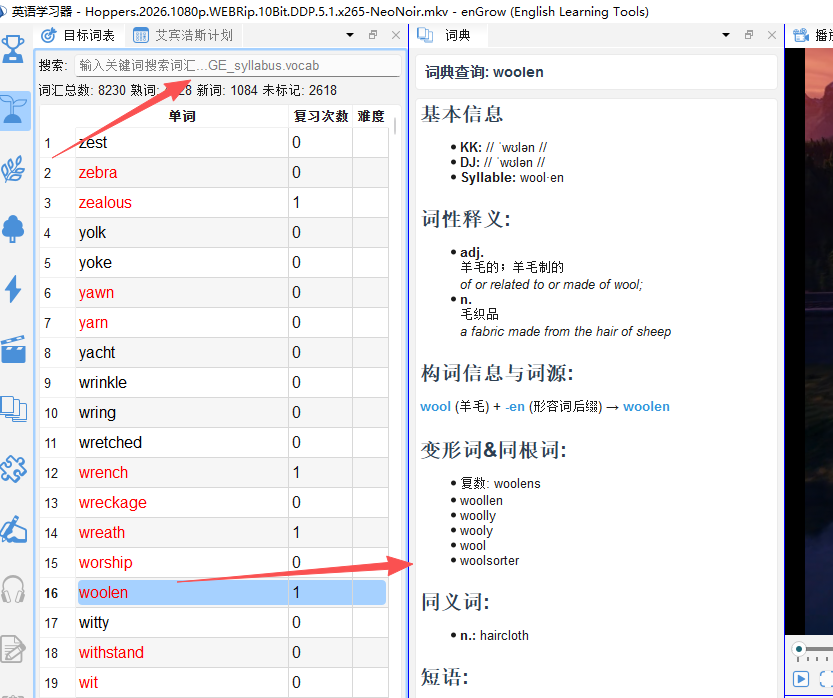Screen dimensions: 833x698
Task: Open the headphones listening sidebar icon
Action: [13, 590]
